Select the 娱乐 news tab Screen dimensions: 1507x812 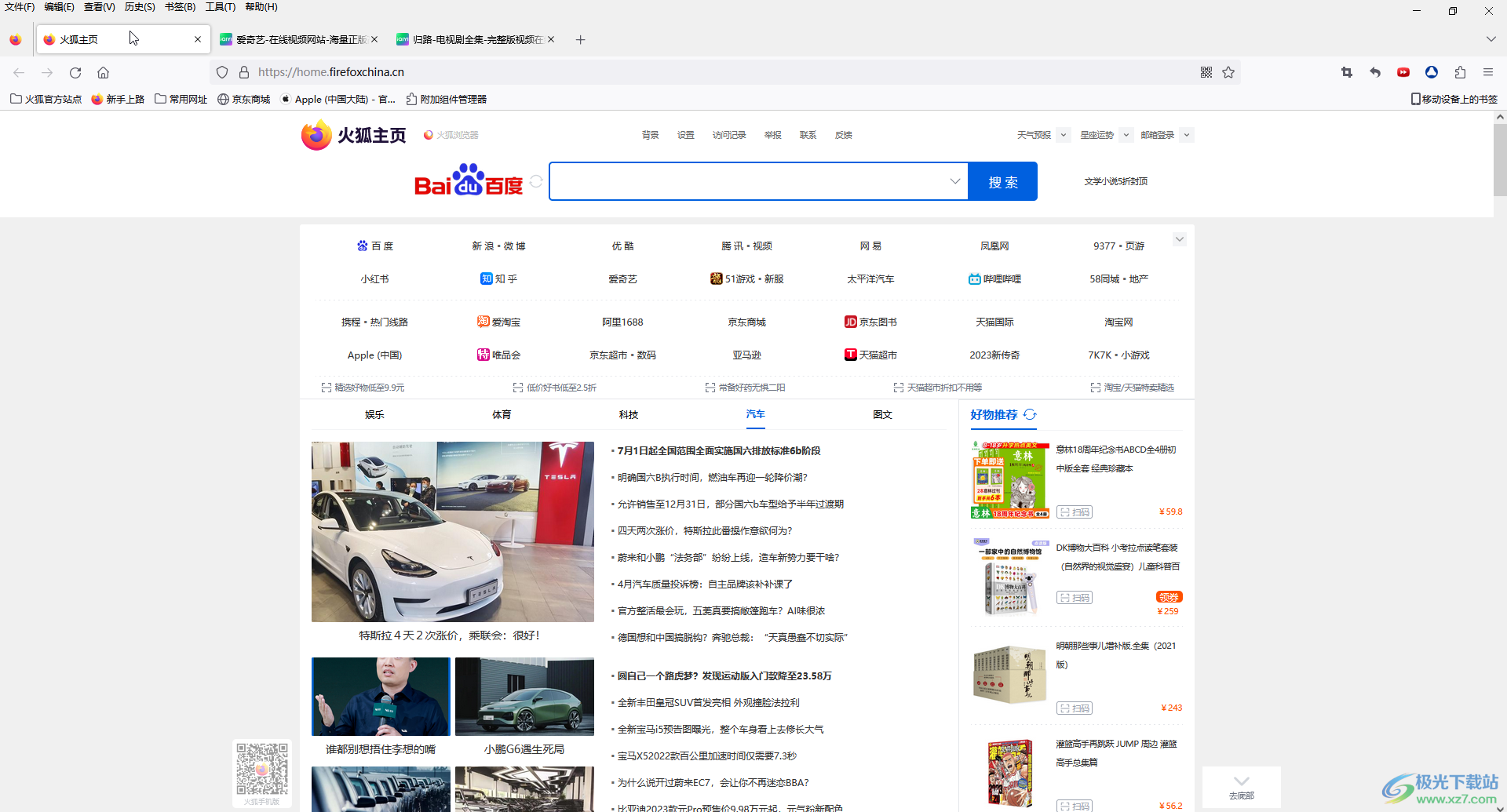pyautogui.click(x=374, y=414)
